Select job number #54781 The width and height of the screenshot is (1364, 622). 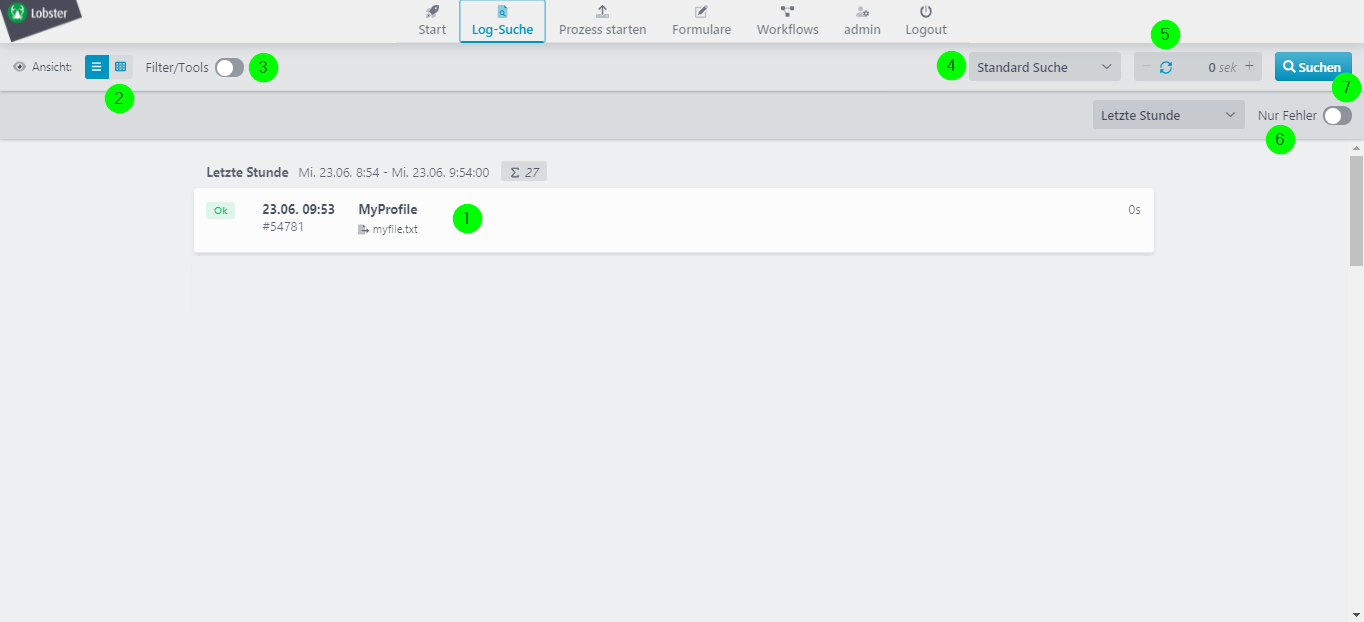click(283, 227)
